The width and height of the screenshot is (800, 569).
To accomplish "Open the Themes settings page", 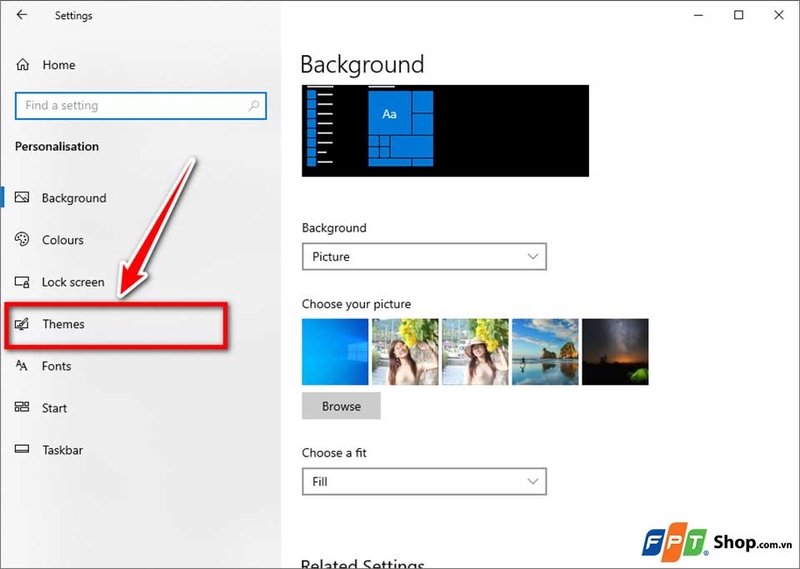I will click(x=63, y=324).
